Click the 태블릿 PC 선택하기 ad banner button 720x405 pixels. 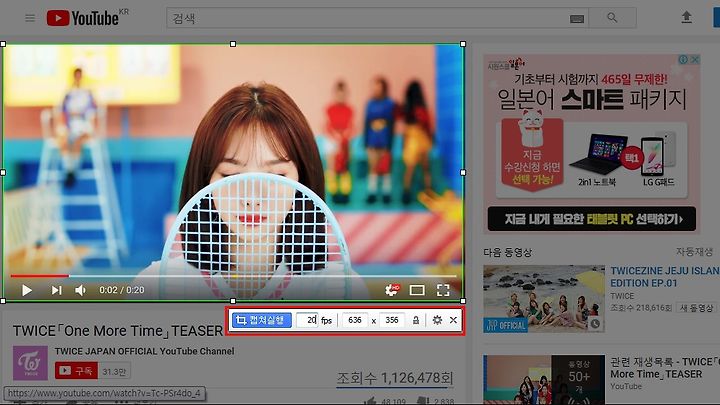[x=592, y=219]
